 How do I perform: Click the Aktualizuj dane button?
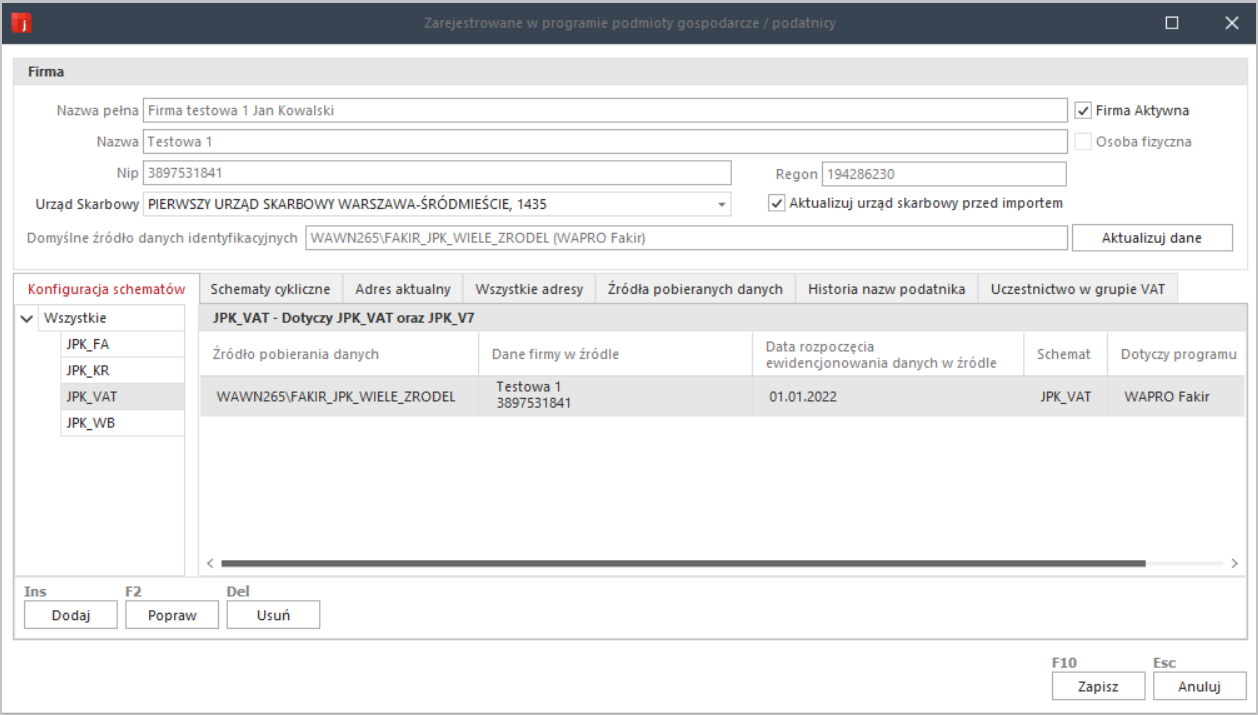tap(1152, 238)
